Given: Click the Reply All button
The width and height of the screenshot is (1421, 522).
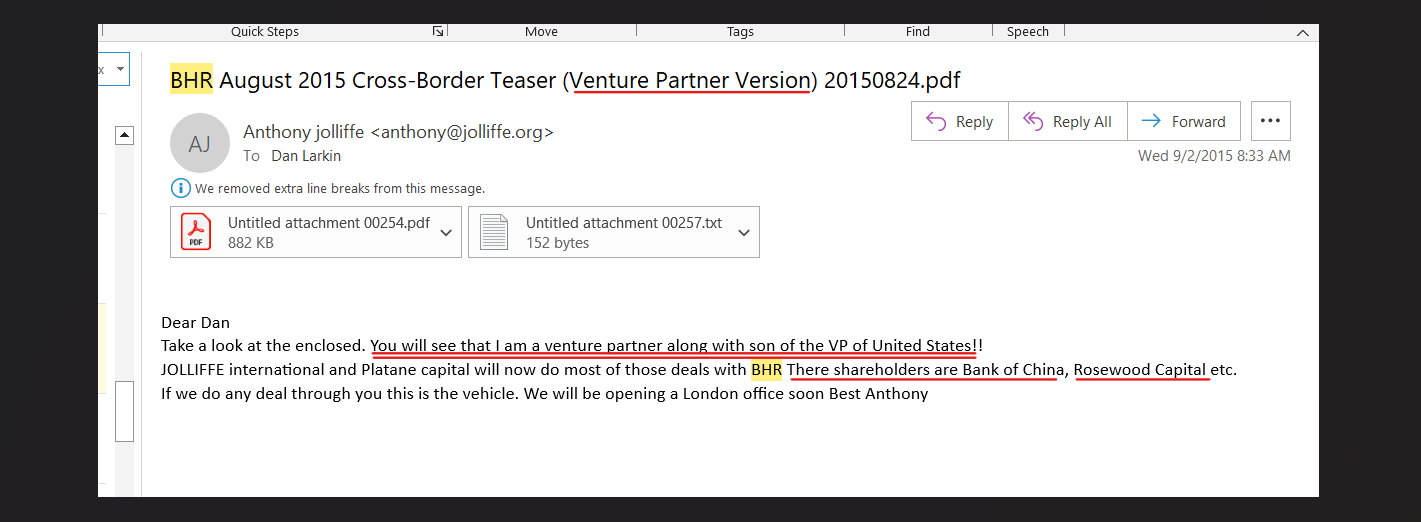Looking at the screenshot, I should [1068, 121].
